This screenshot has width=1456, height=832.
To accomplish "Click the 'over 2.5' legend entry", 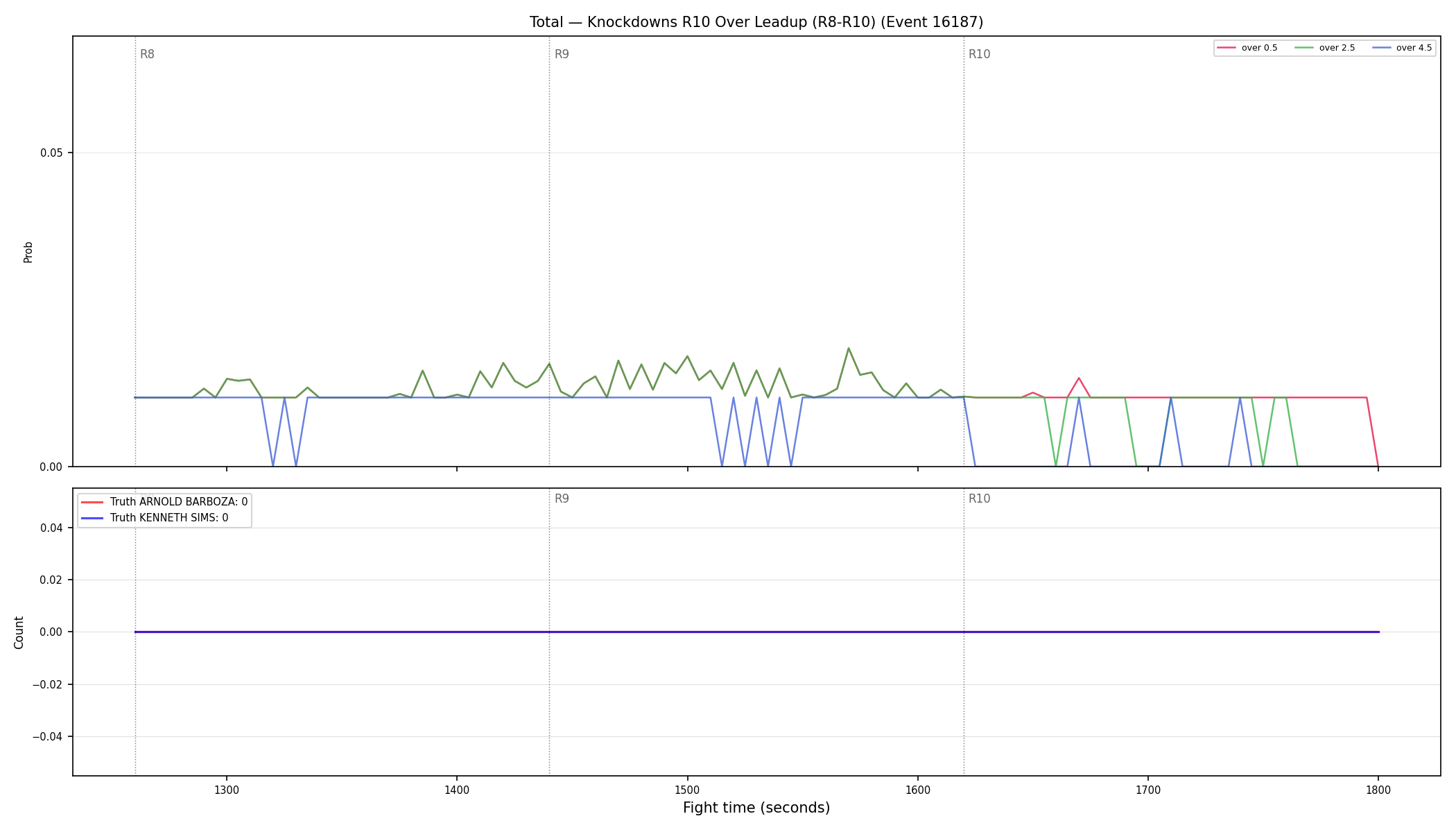I will (x=1325, y=48).
